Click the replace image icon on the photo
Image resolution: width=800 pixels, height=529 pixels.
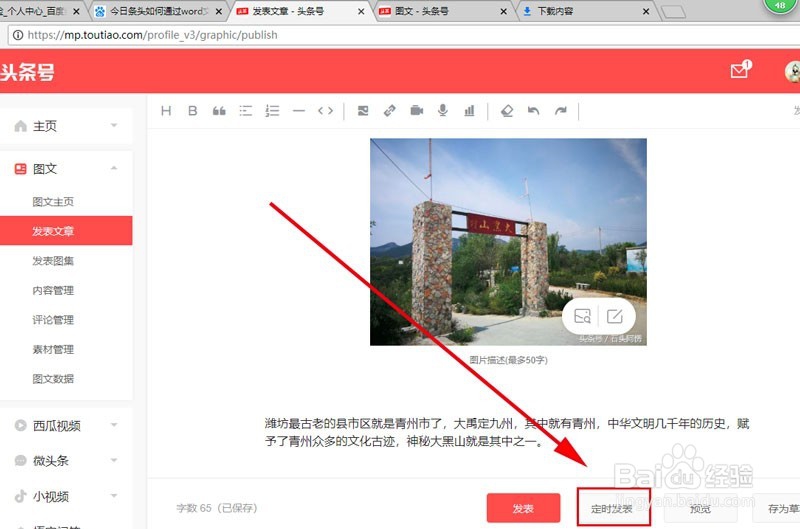click(582, 316)
